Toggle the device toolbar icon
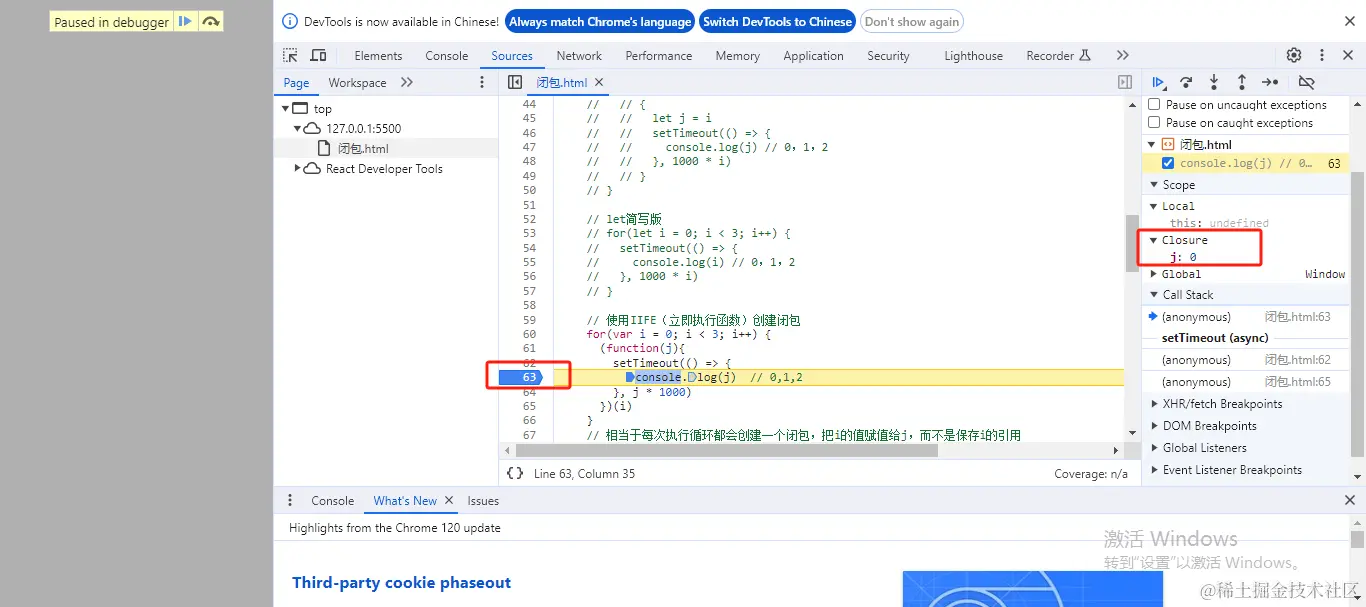Image resolution: width=1366 pixels, height=607 pixels. tap(318, 56)
